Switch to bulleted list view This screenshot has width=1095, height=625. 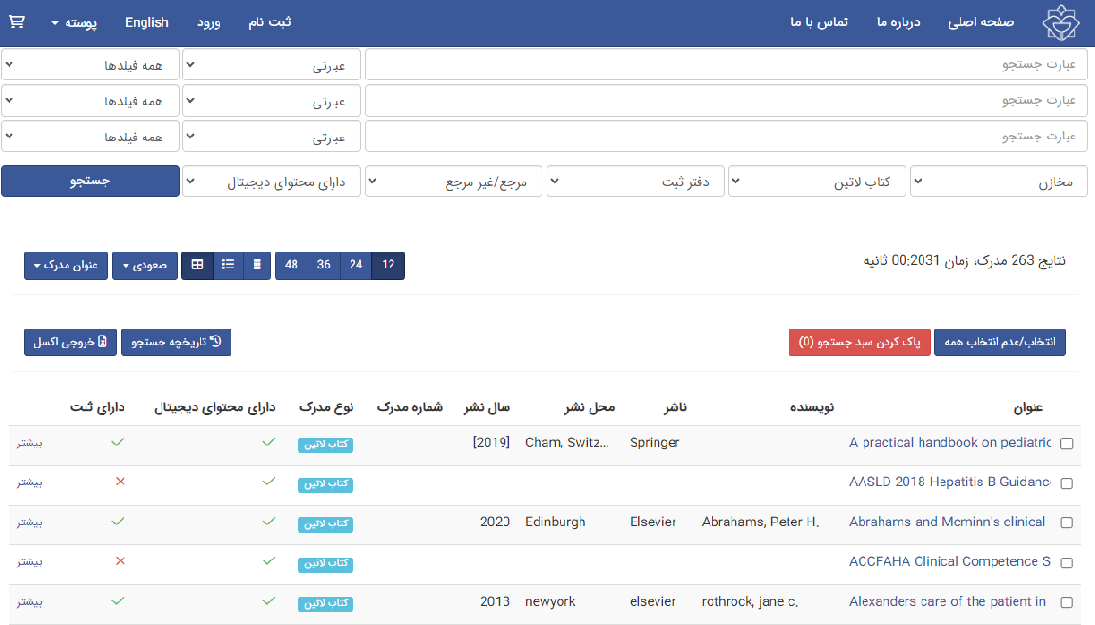pos(228,265)
